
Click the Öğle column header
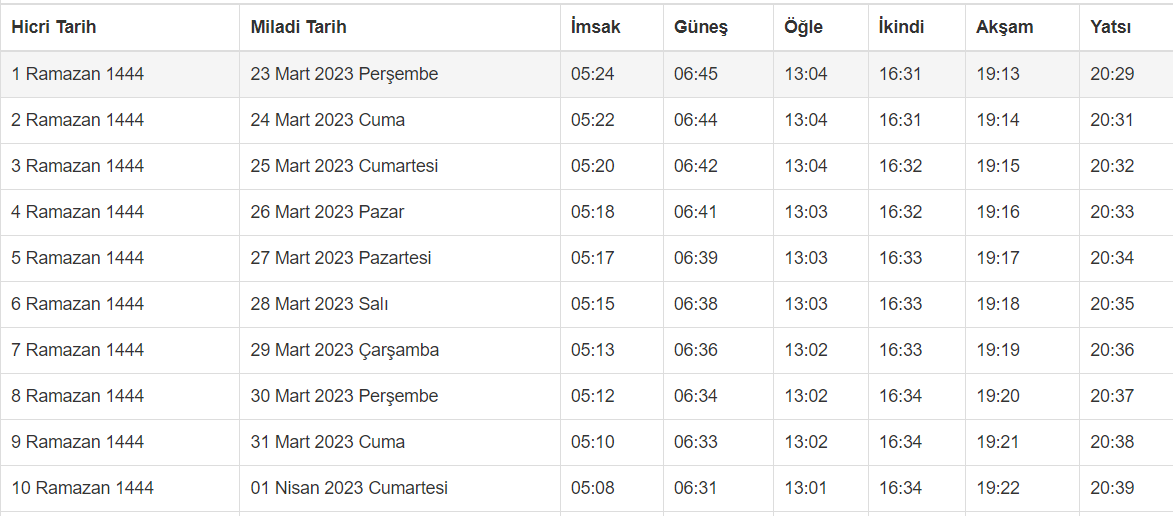[804, 27]
